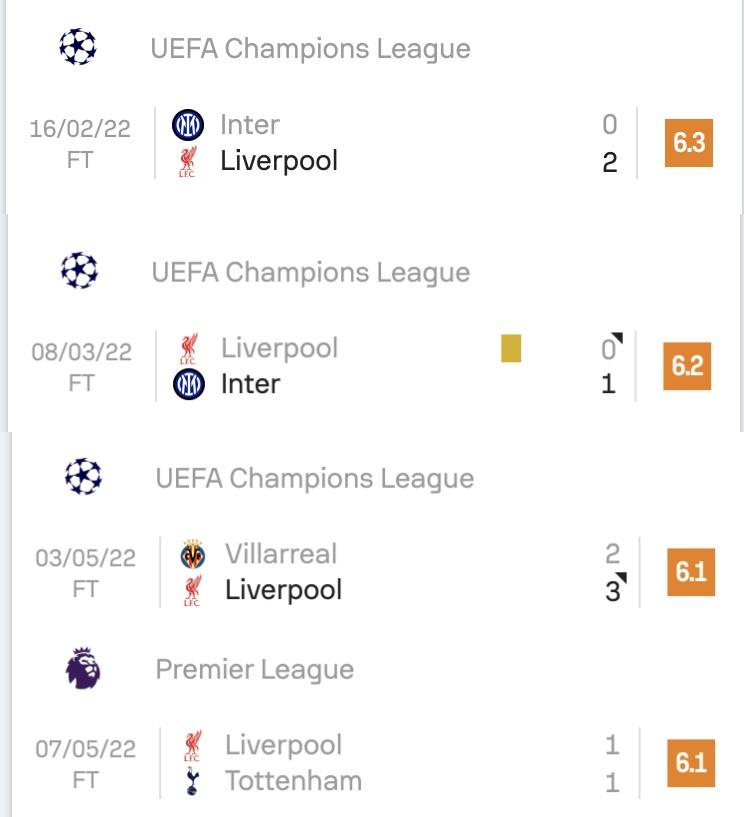This screenshot has height=817, width=744.
Task: Click the yellow card icon in the Liverpool row
Action: pos(511,348)
